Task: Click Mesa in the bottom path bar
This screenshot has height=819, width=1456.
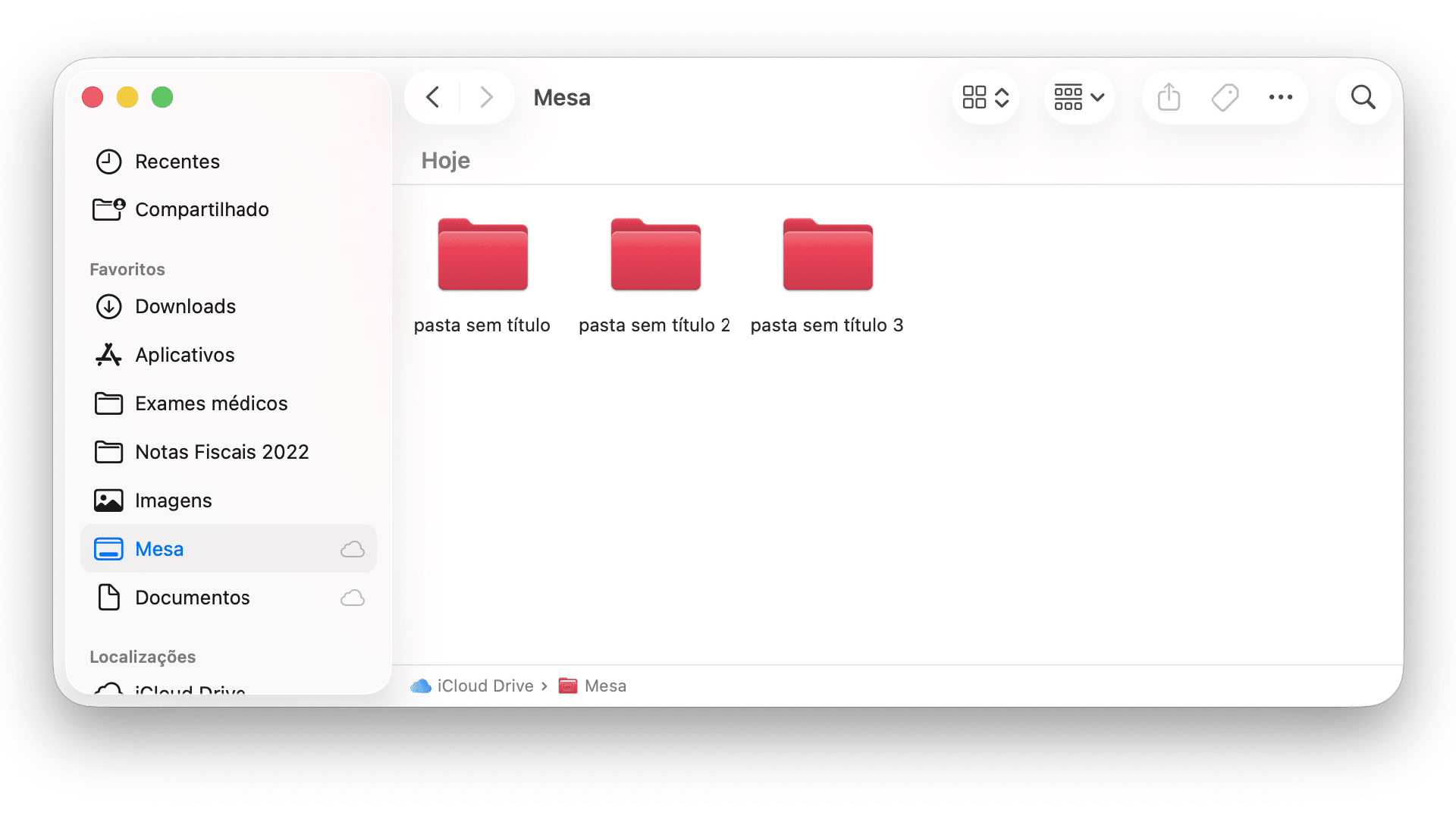Action: [604, 686]
